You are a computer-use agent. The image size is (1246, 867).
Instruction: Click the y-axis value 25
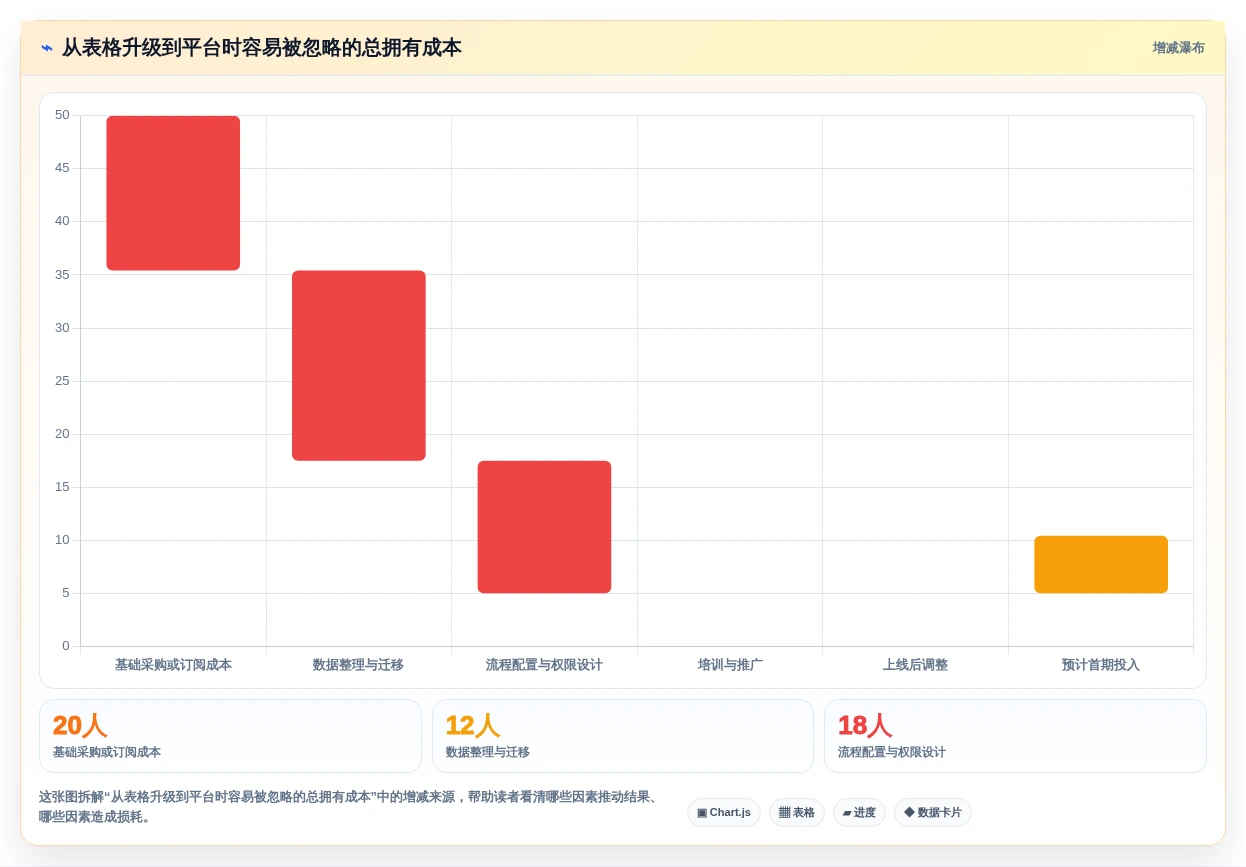62,381
